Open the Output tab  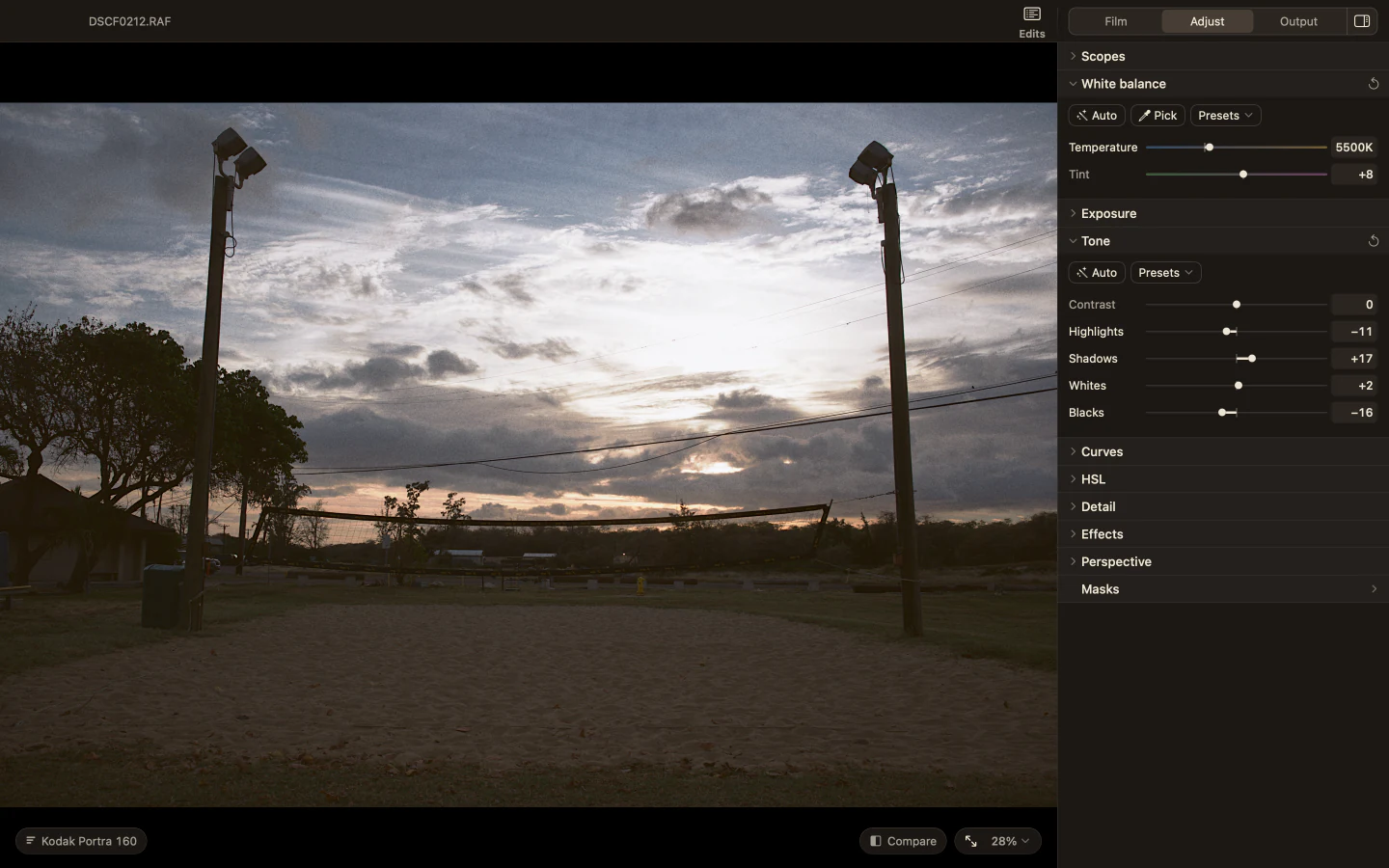(1298, 21)
